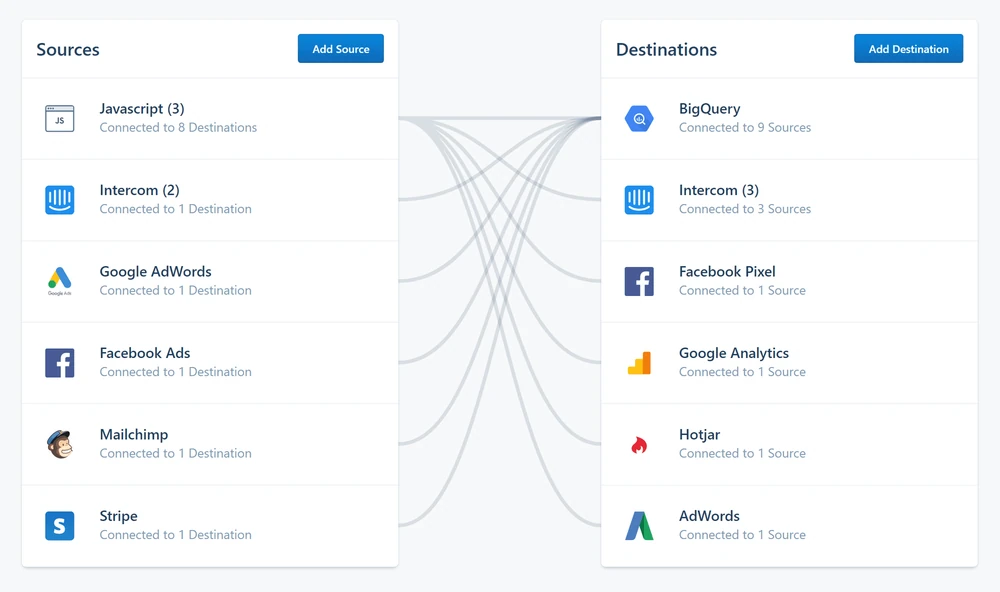Select the AdWords destination icon

click(x=639, y=526)
